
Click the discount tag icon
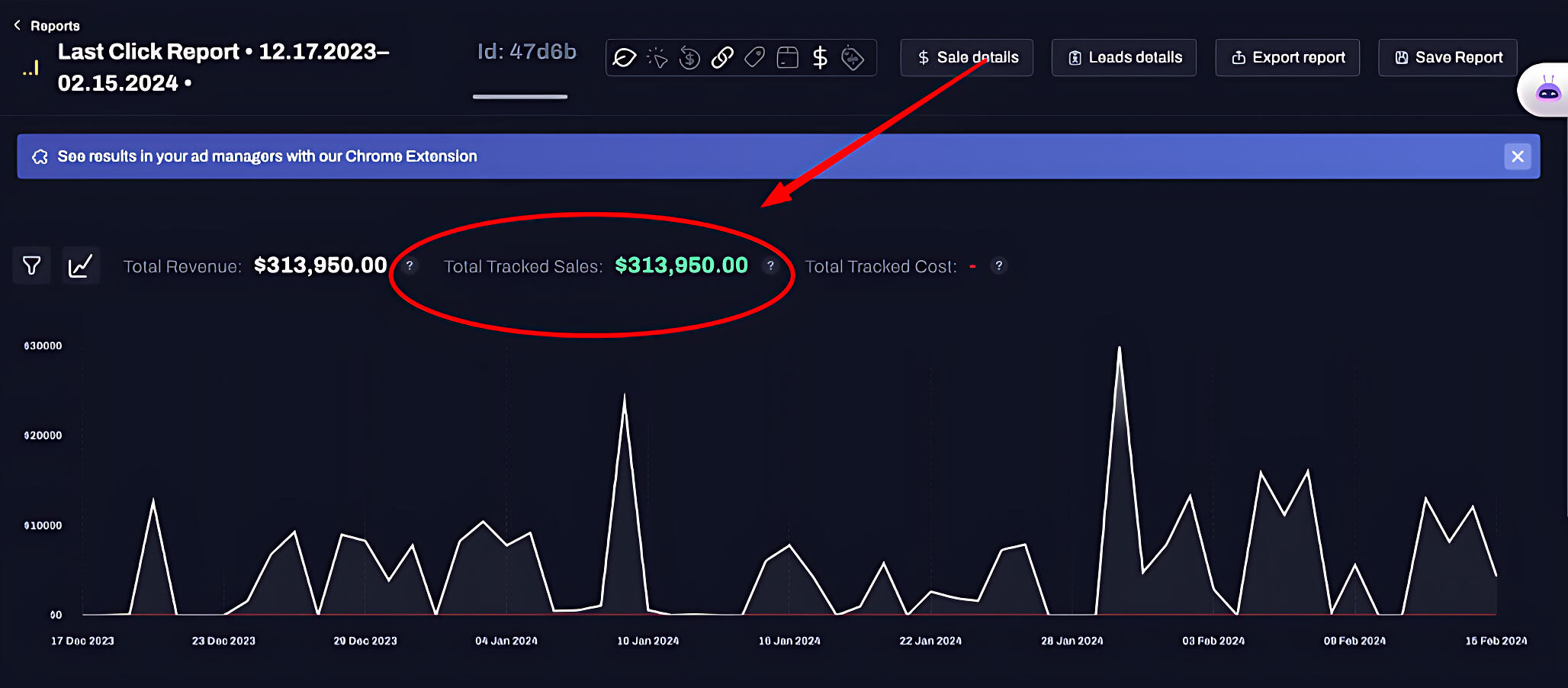pos(853,58)
